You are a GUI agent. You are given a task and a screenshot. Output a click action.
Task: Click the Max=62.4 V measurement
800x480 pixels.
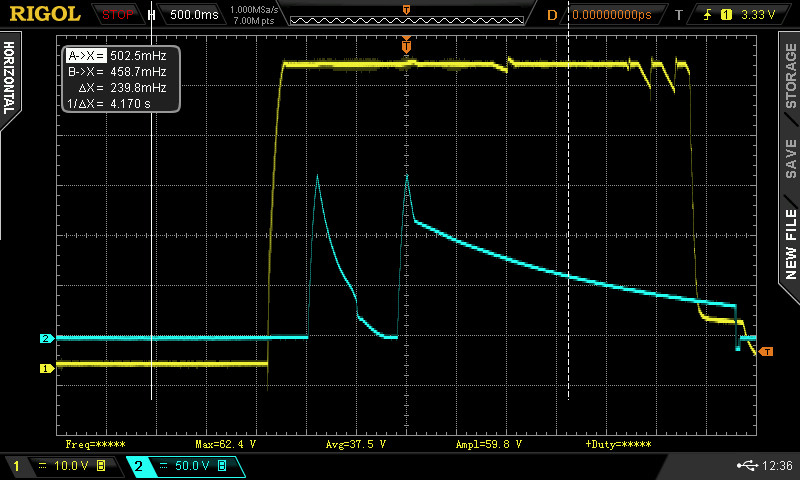[225, 444]
